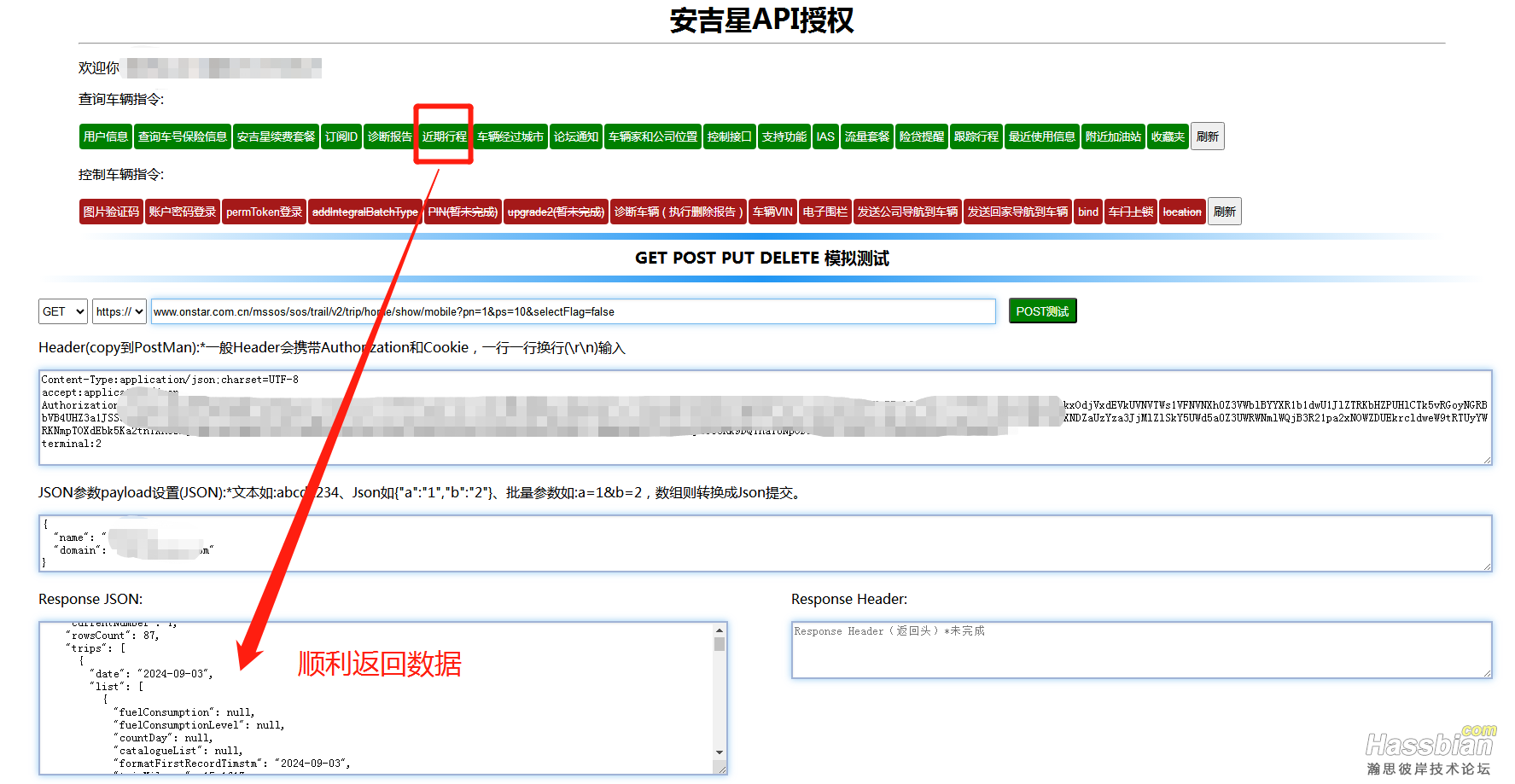Click addIntegralBatchType button
Screen dimensions: 1515x784
tap(365, 212)
